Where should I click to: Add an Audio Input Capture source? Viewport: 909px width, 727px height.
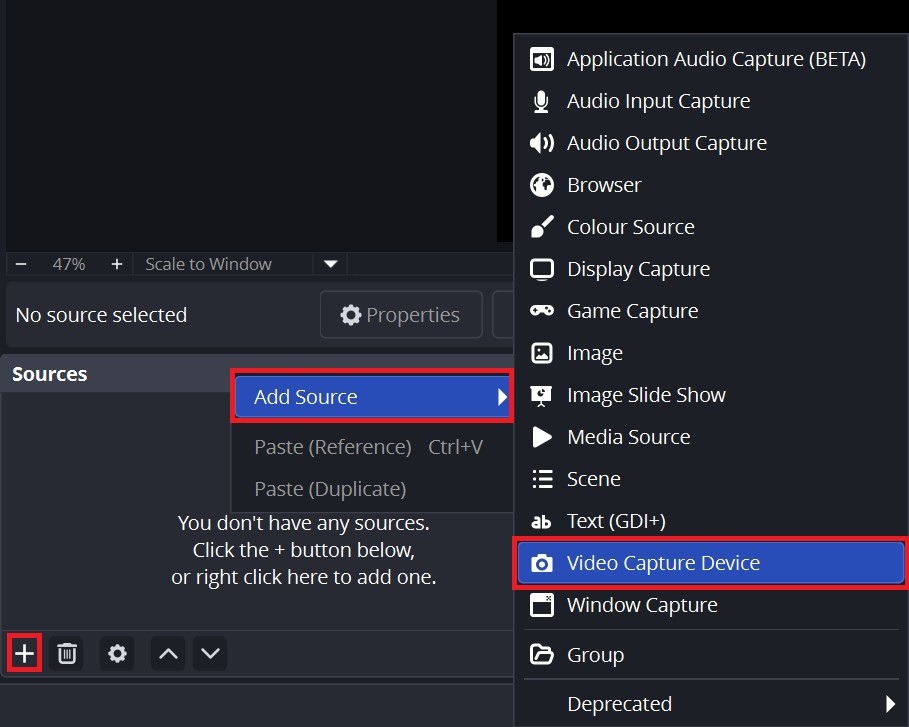pos(658,101)
